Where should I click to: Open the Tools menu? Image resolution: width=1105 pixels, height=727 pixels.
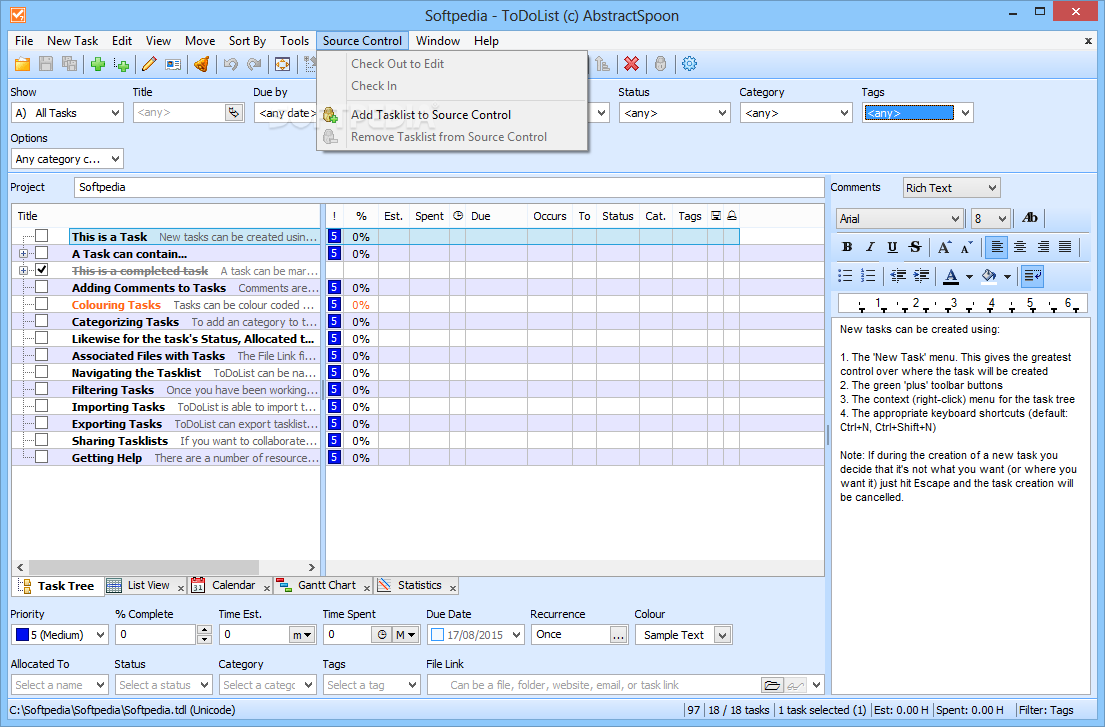tap(294, 41)
